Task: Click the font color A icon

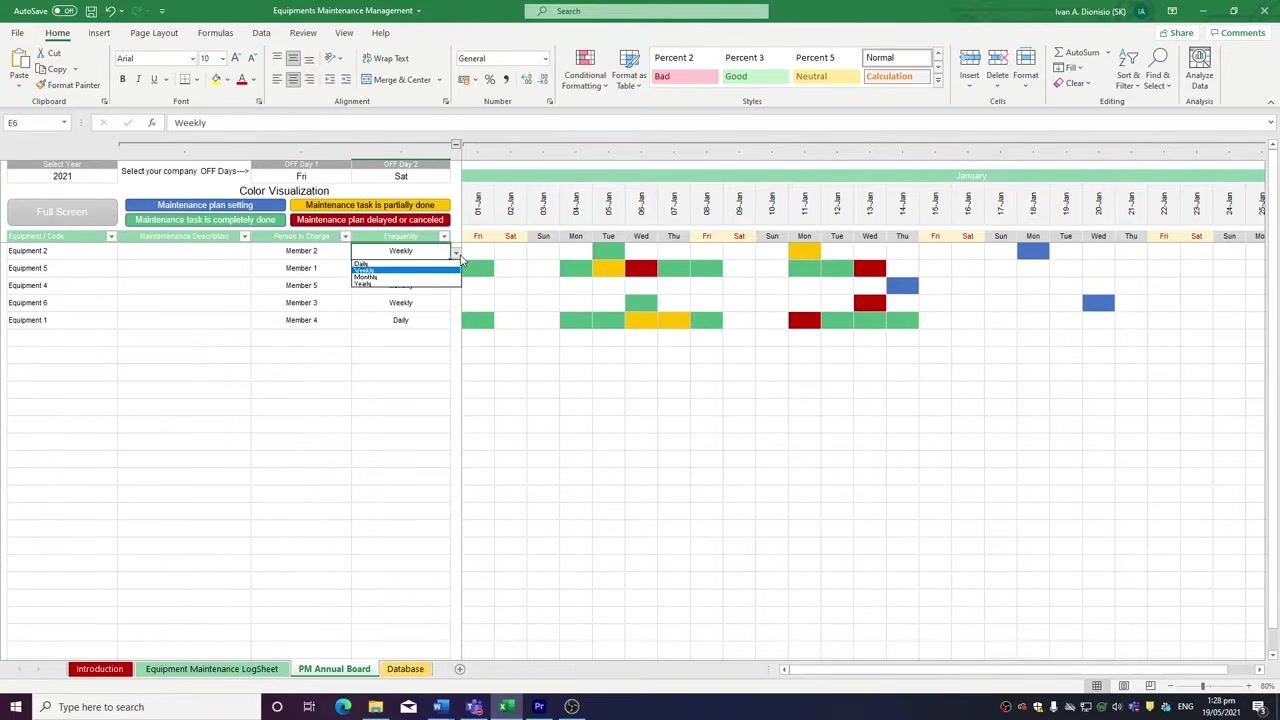Action: pos(241,80)
